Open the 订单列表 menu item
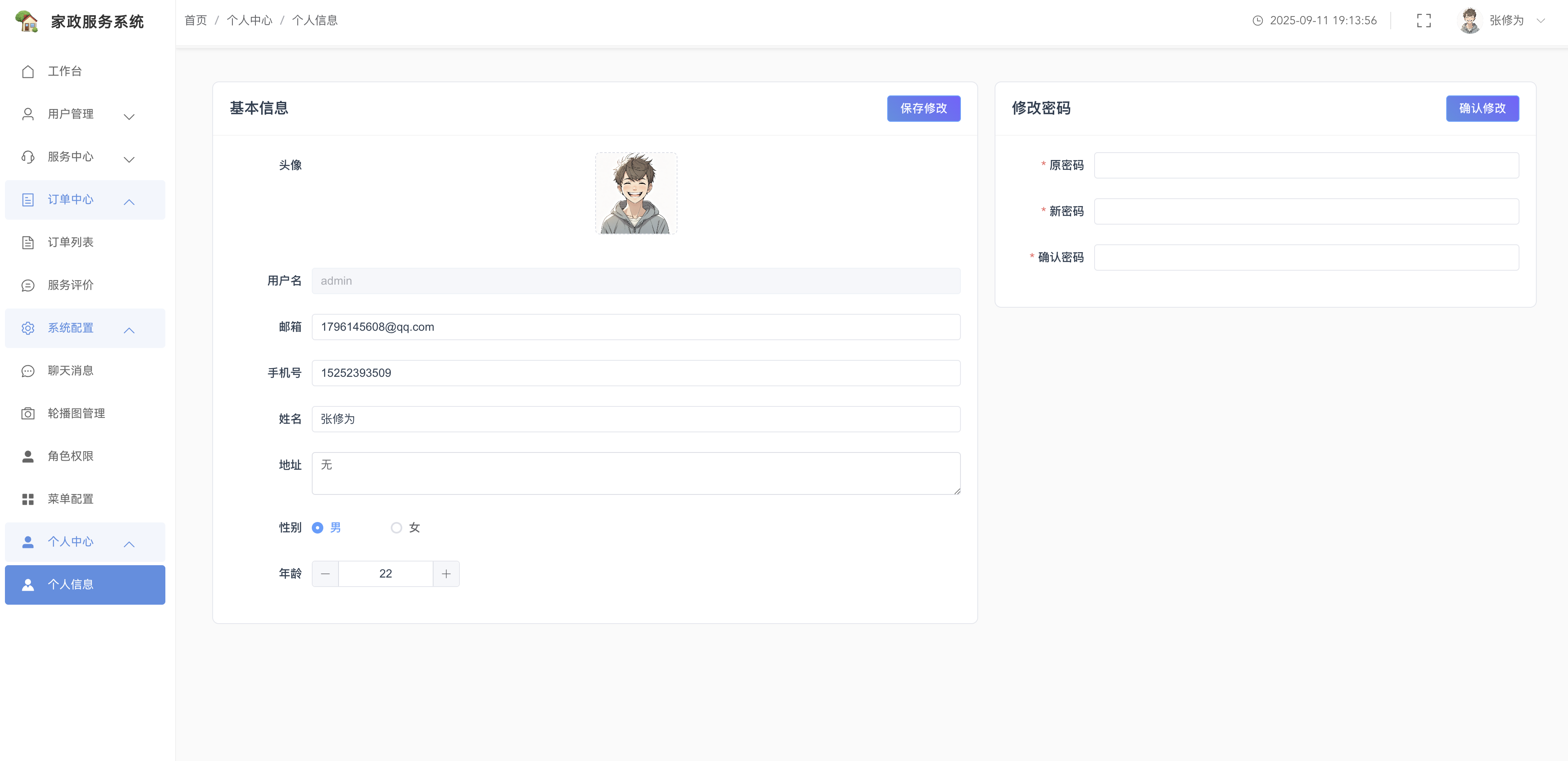This screenshot has height=761, width=1568. pyautogui.click(x=71, y=242)
